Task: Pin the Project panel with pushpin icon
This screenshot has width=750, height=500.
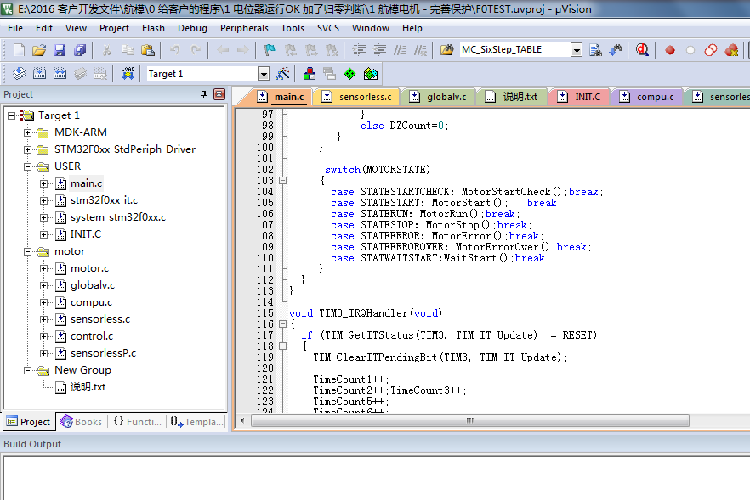Action: click(x=204, y=94)
